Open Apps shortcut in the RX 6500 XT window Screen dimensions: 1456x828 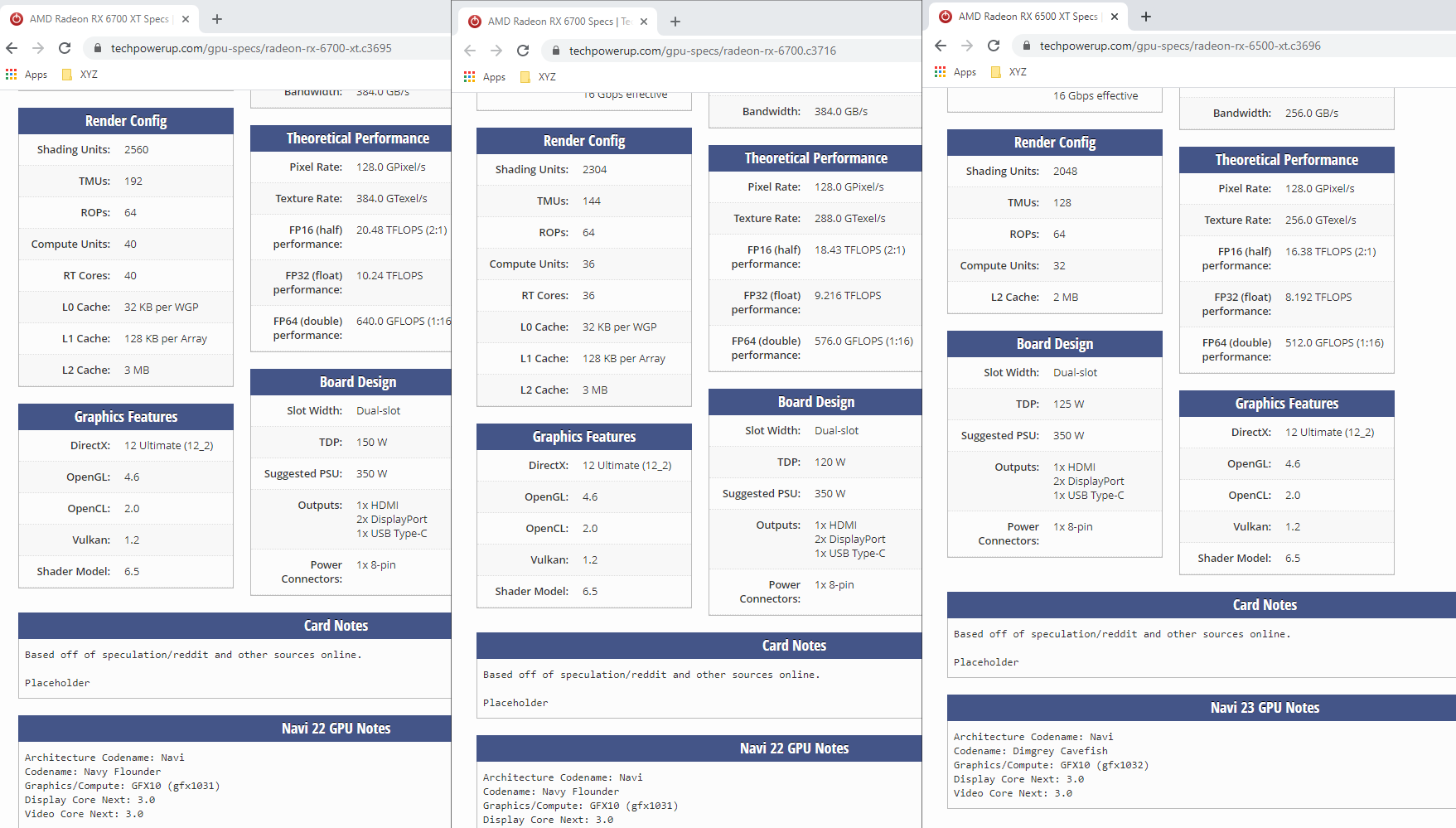pos(955,72)
